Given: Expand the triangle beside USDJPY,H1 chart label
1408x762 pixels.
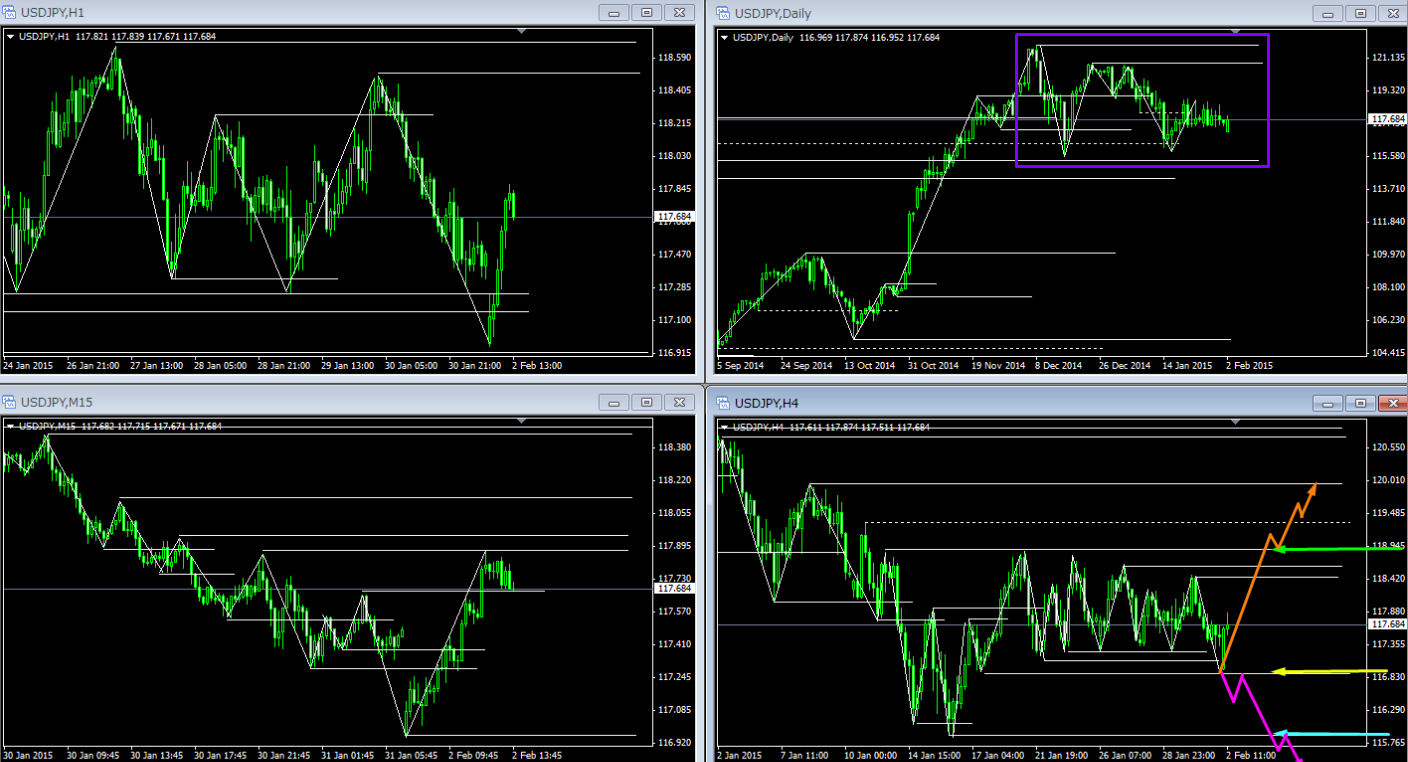Looking at the screenshot, I should tap(10, 37).
